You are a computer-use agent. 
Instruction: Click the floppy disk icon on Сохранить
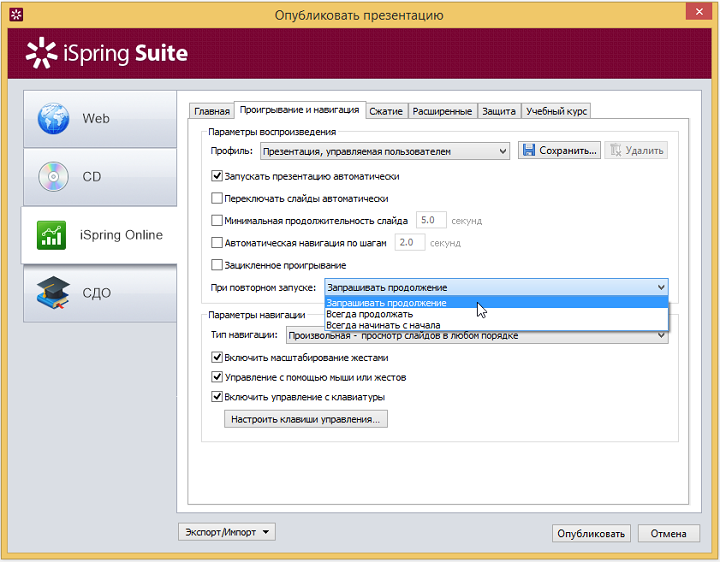click(x=529, y=150)
